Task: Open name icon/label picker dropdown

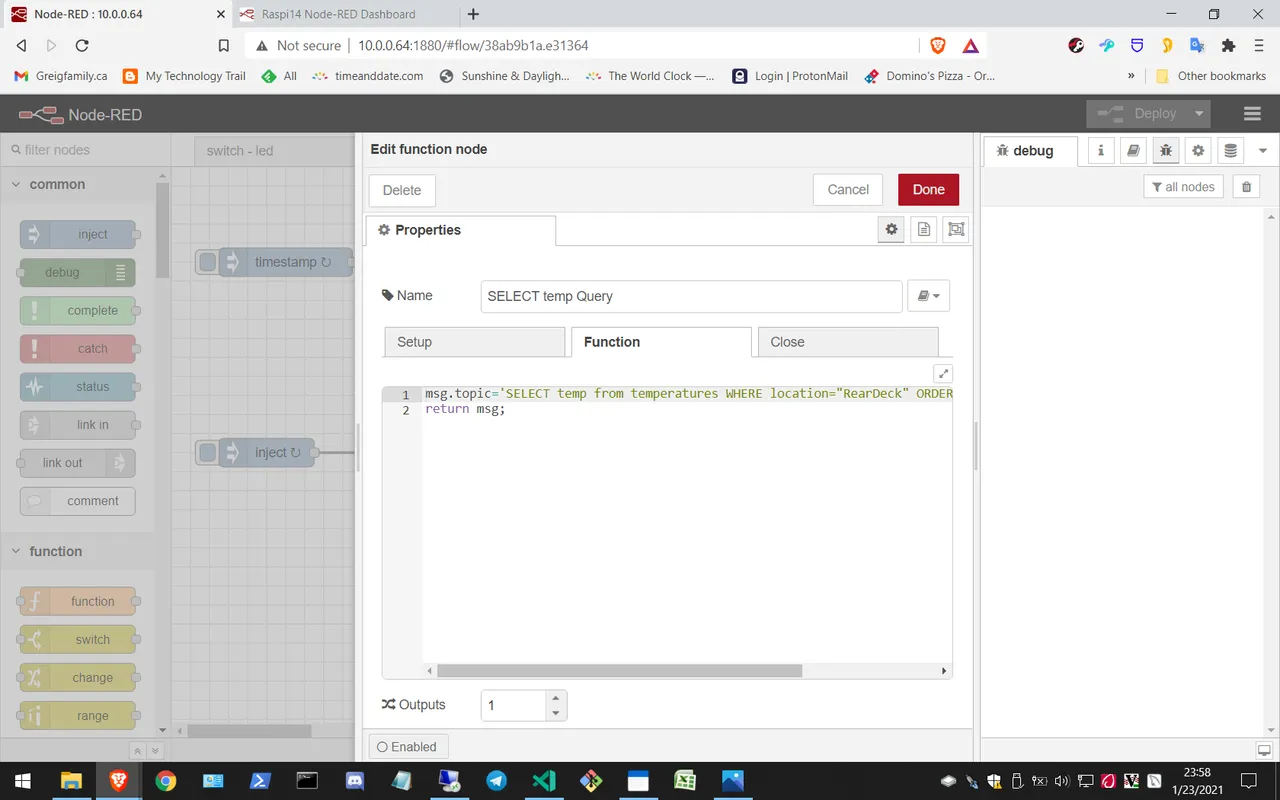Action: coord(928,296)
